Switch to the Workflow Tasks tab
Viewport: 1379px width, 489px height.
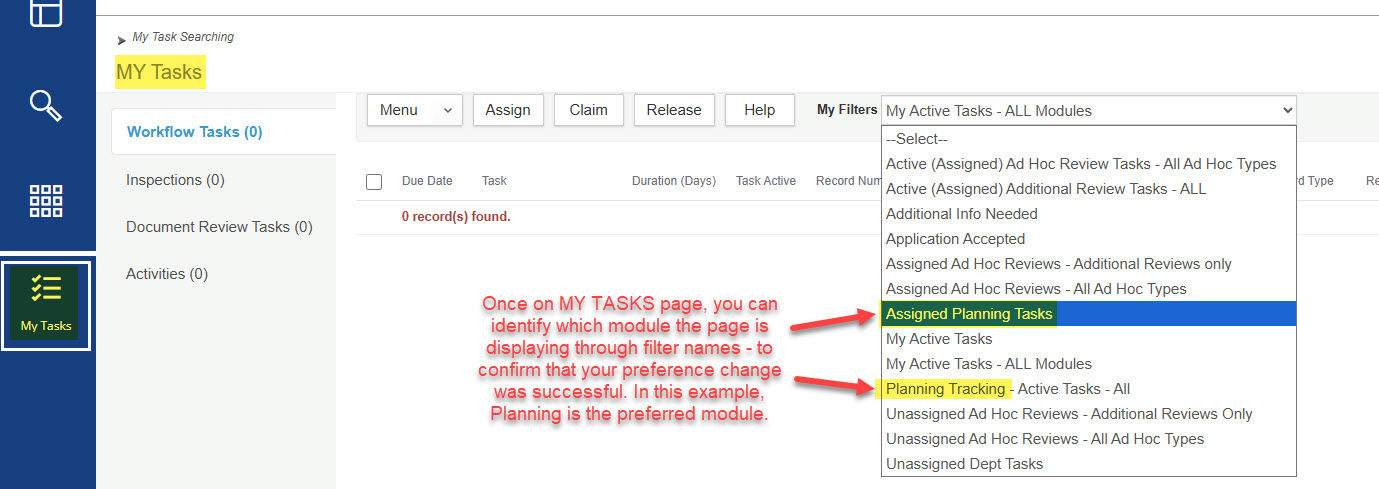click(x=194, y=132)
